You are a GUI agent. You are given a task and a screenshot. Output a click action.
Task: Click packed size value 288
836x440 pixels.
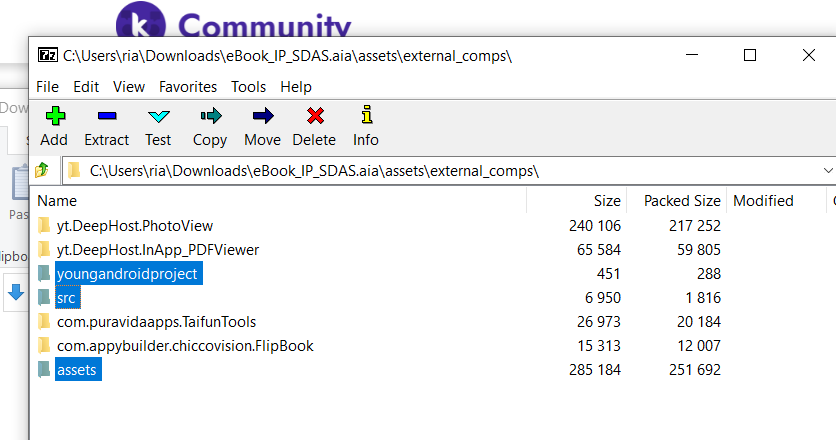pyautogui.click(x=709, y=274)
